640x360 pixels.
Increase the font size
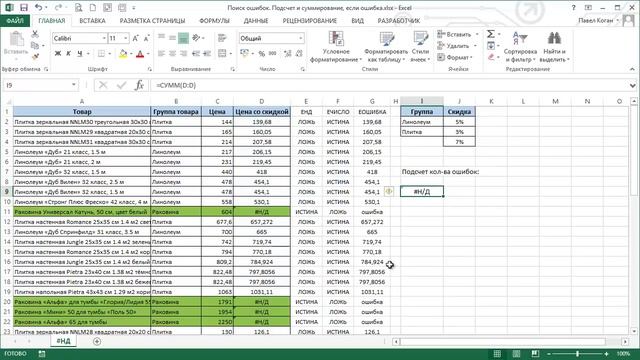click(136, 38)
